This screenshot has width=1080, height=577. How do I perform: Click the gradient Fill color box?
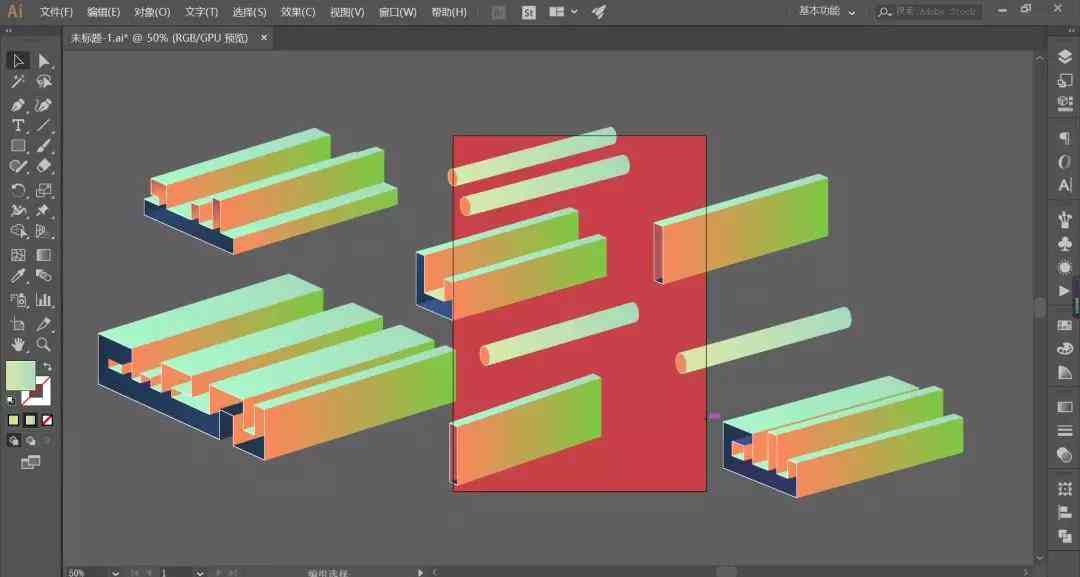(20, 375)
